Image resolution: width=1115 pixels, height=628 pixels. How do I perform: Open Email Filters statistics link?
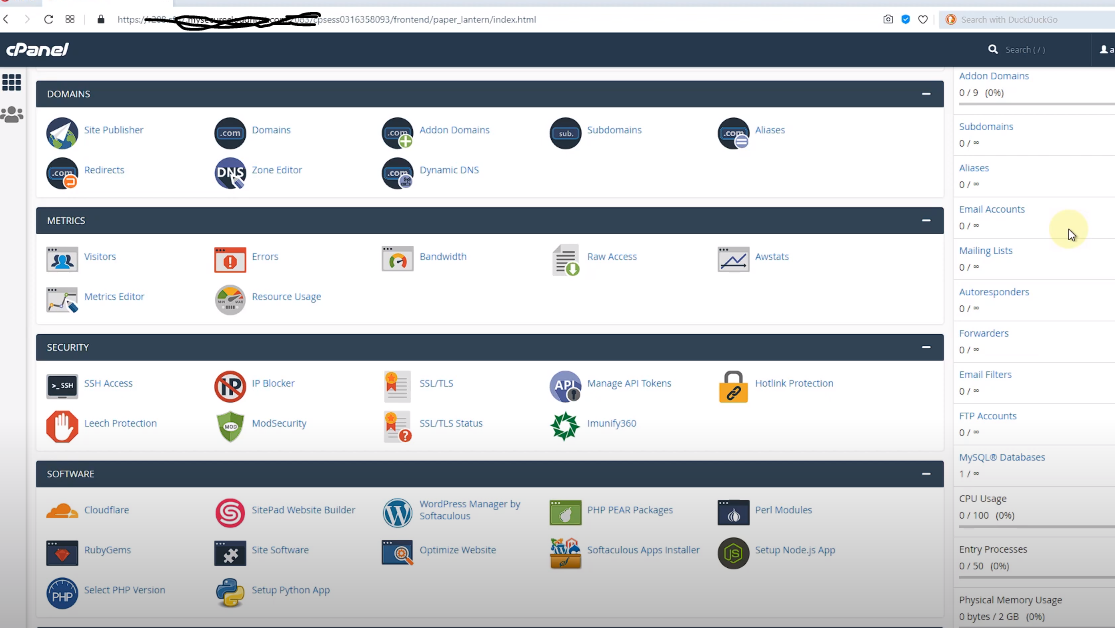[985, 374]
